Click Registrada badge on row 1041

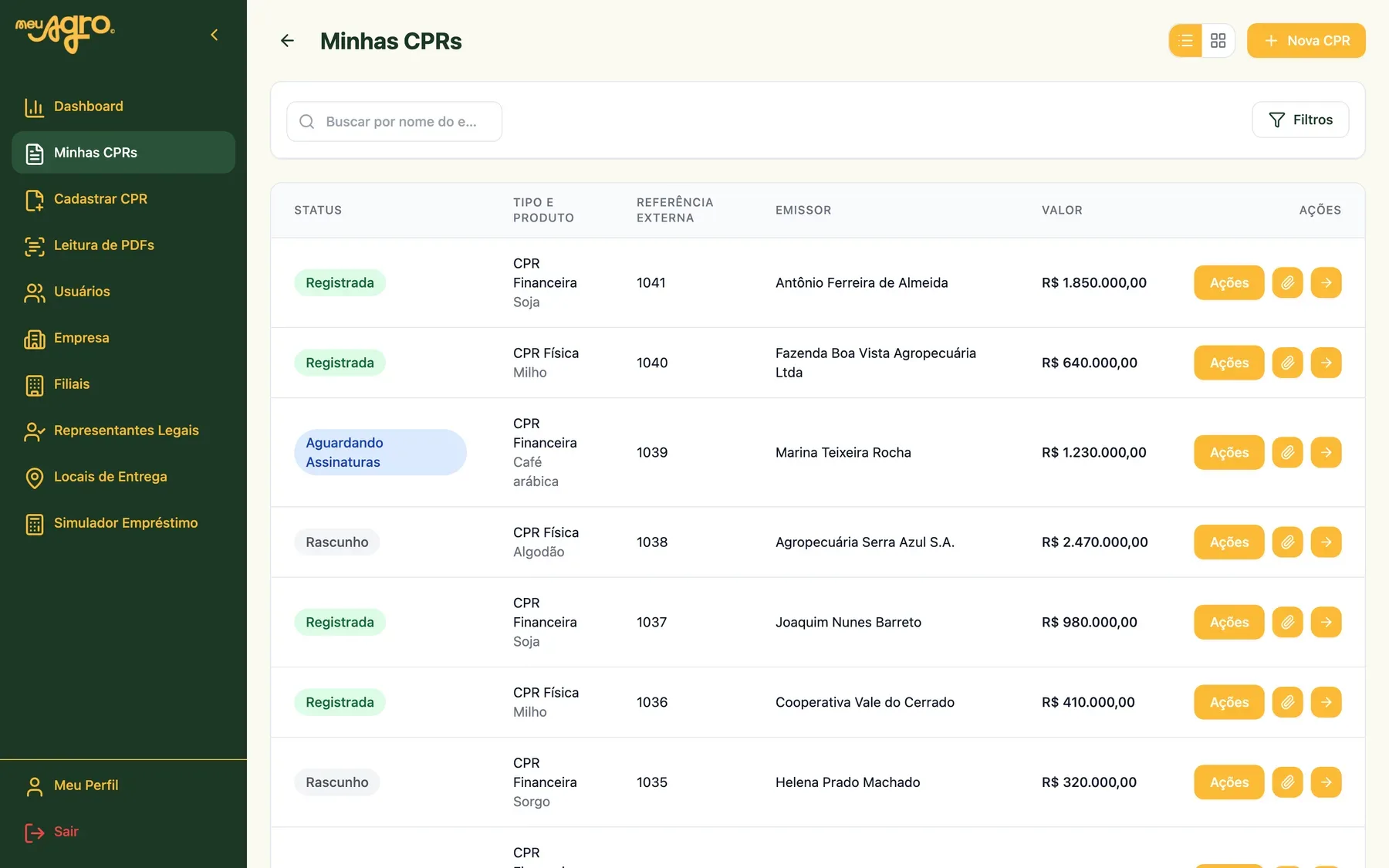[340, 282]
